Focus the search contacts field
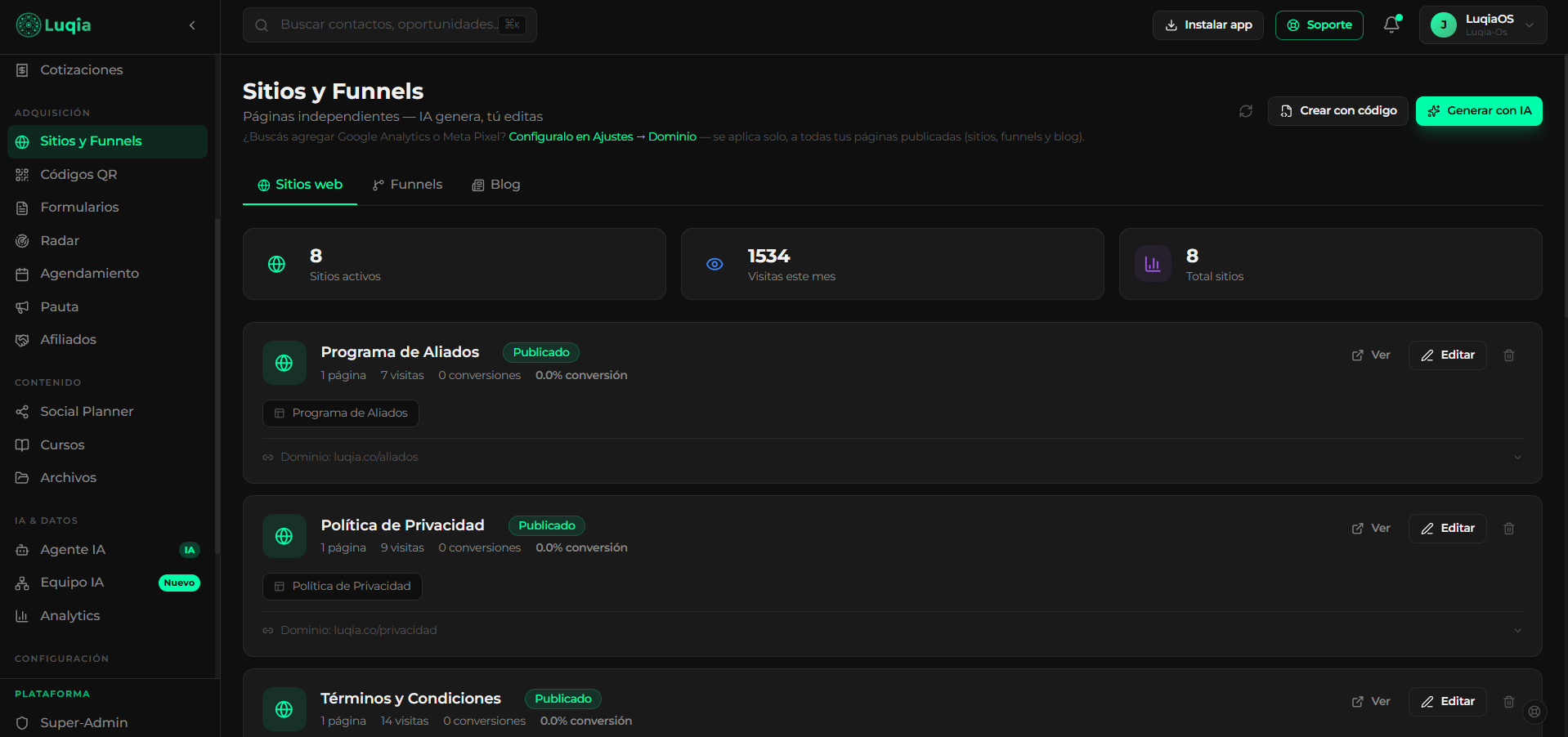The height and width of the screenshot is (737, 1568). point(390,25)
